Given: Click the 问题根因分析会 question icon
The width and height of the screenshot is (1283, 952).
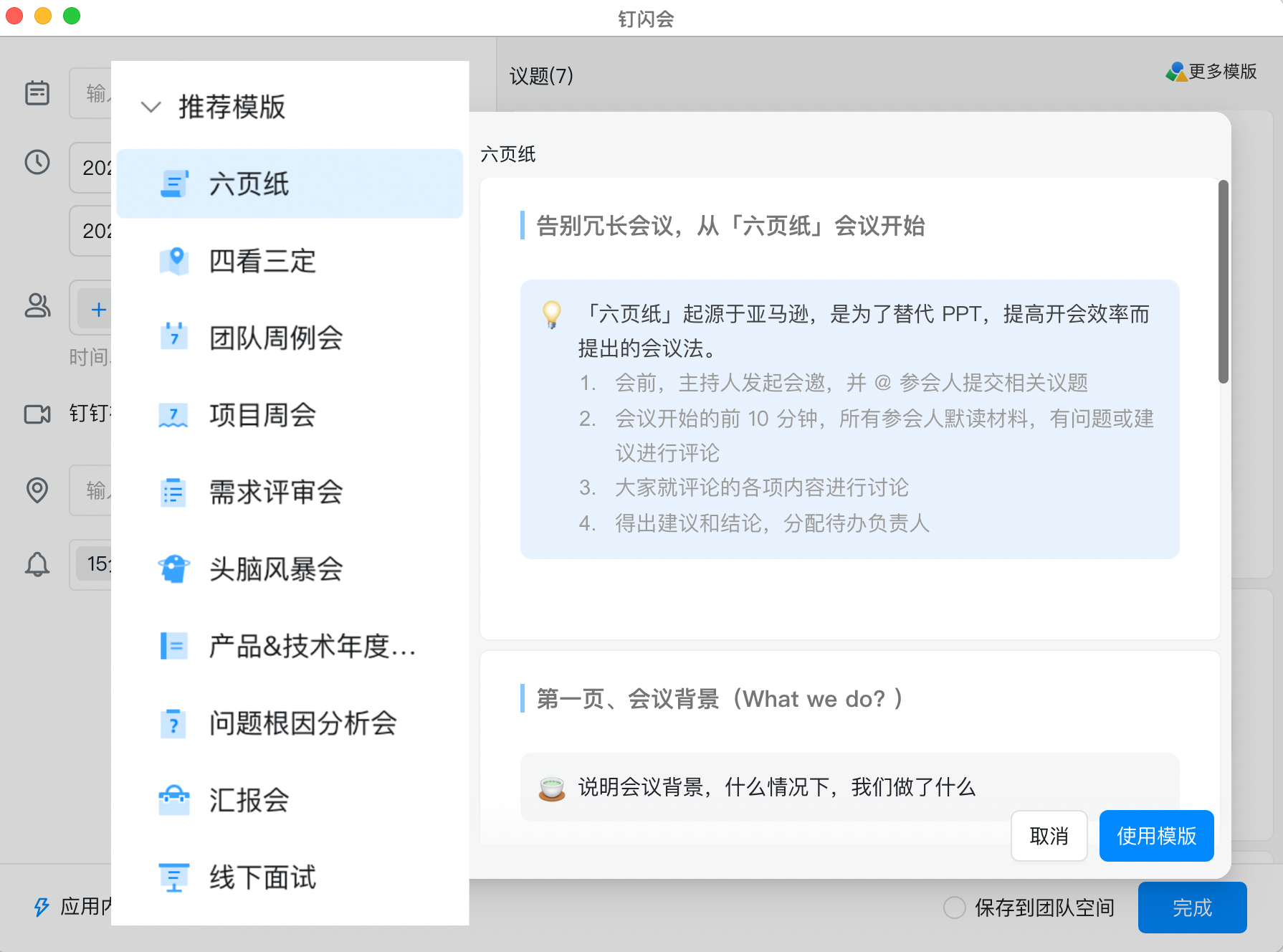Looking at the screenshot, I should 174,723.
